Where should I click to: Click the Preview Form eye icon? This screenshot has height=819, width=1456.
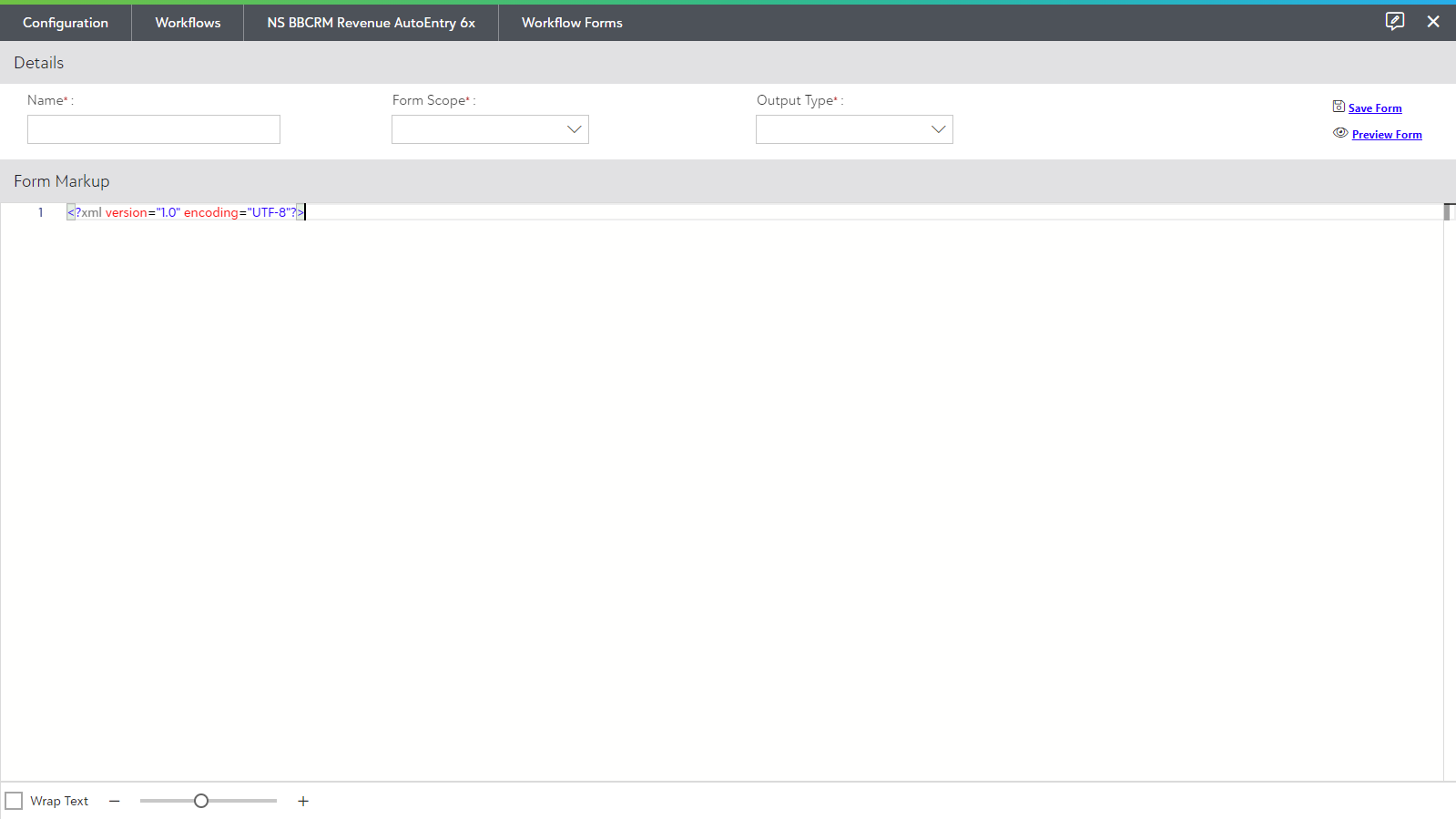[1340, 133]
